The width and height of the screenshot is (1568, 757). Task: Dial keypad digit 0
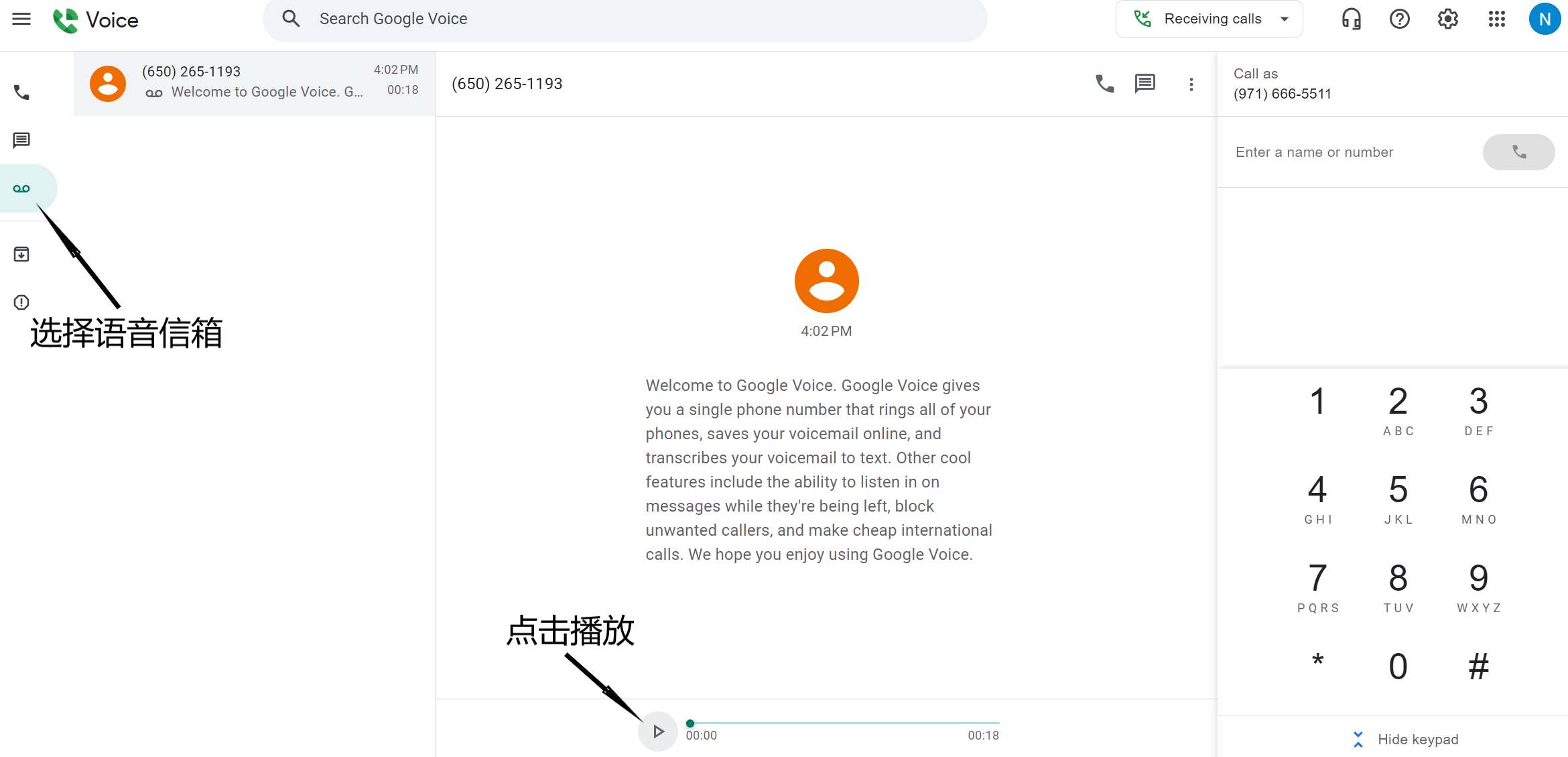coord(1398,666)
